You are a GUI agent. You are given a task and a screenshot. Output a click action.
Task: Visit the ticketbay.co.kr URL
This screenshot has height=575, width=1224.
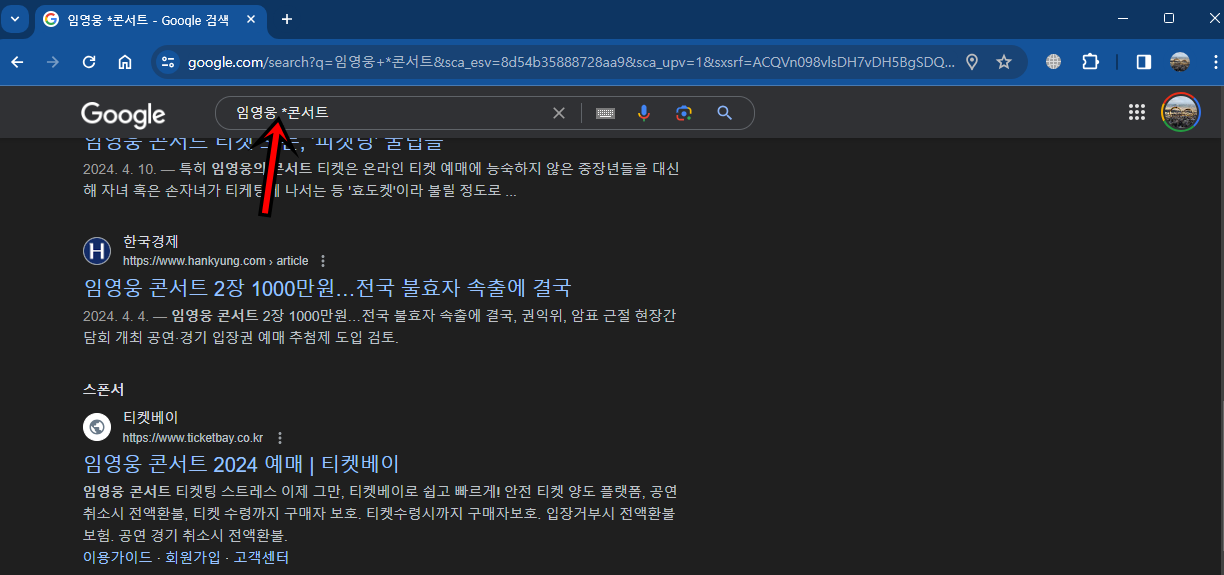(193, 438)
